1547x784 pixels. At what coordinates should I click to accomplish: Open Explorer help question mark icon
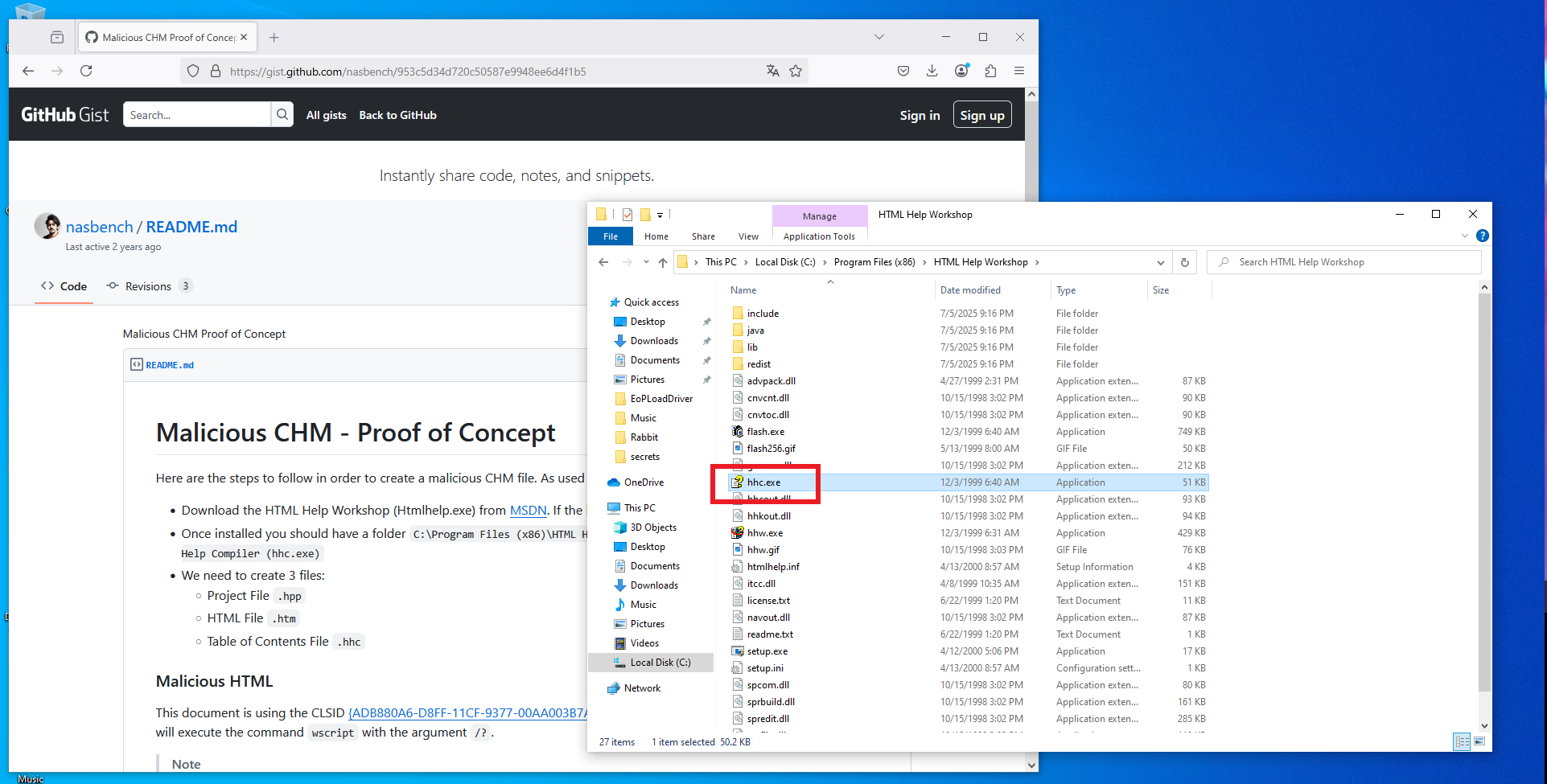1483,236
